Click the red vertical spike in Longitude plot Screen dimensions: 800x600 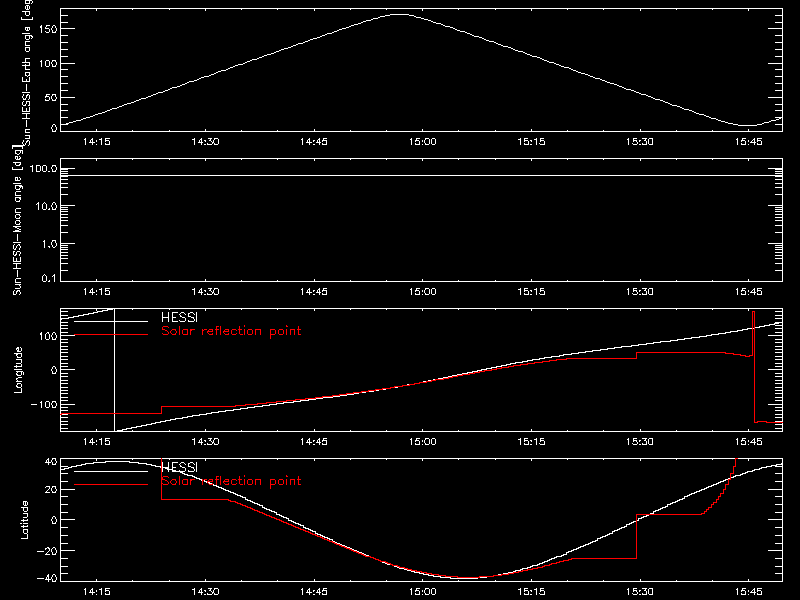tap(754, 366)
